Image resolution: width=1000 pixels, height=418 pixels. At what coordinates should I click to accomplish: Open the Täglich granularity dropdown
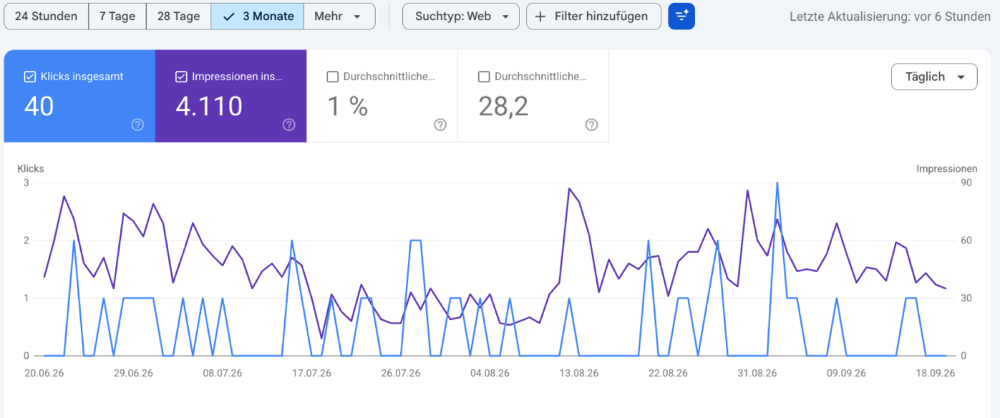[x=934, y=77]
